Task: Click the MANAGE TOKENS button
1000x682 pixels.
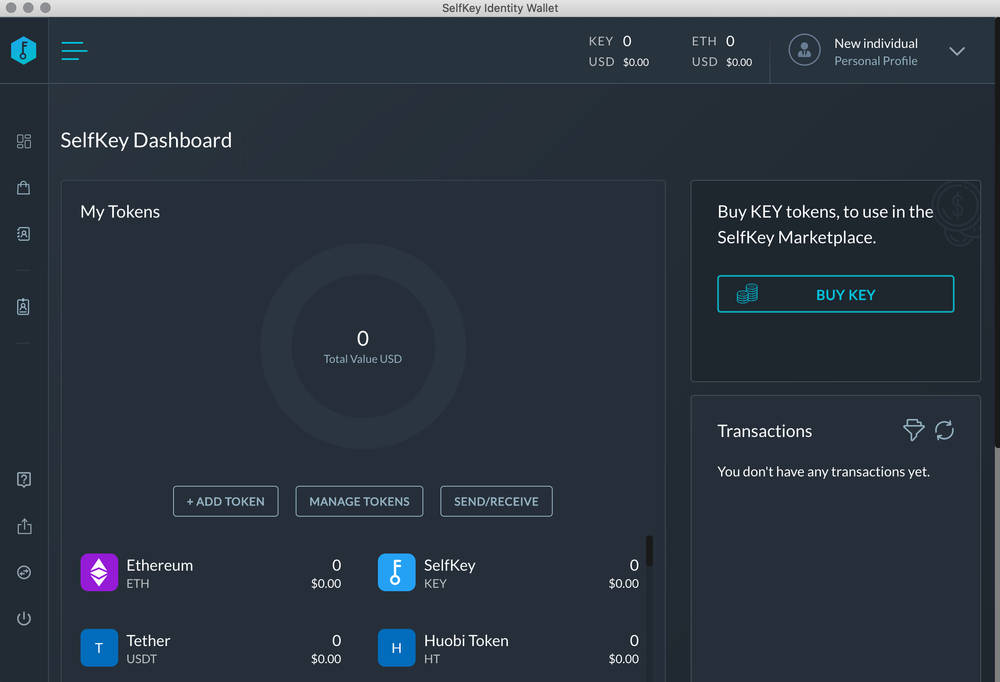Action: (x=359, y=501)
